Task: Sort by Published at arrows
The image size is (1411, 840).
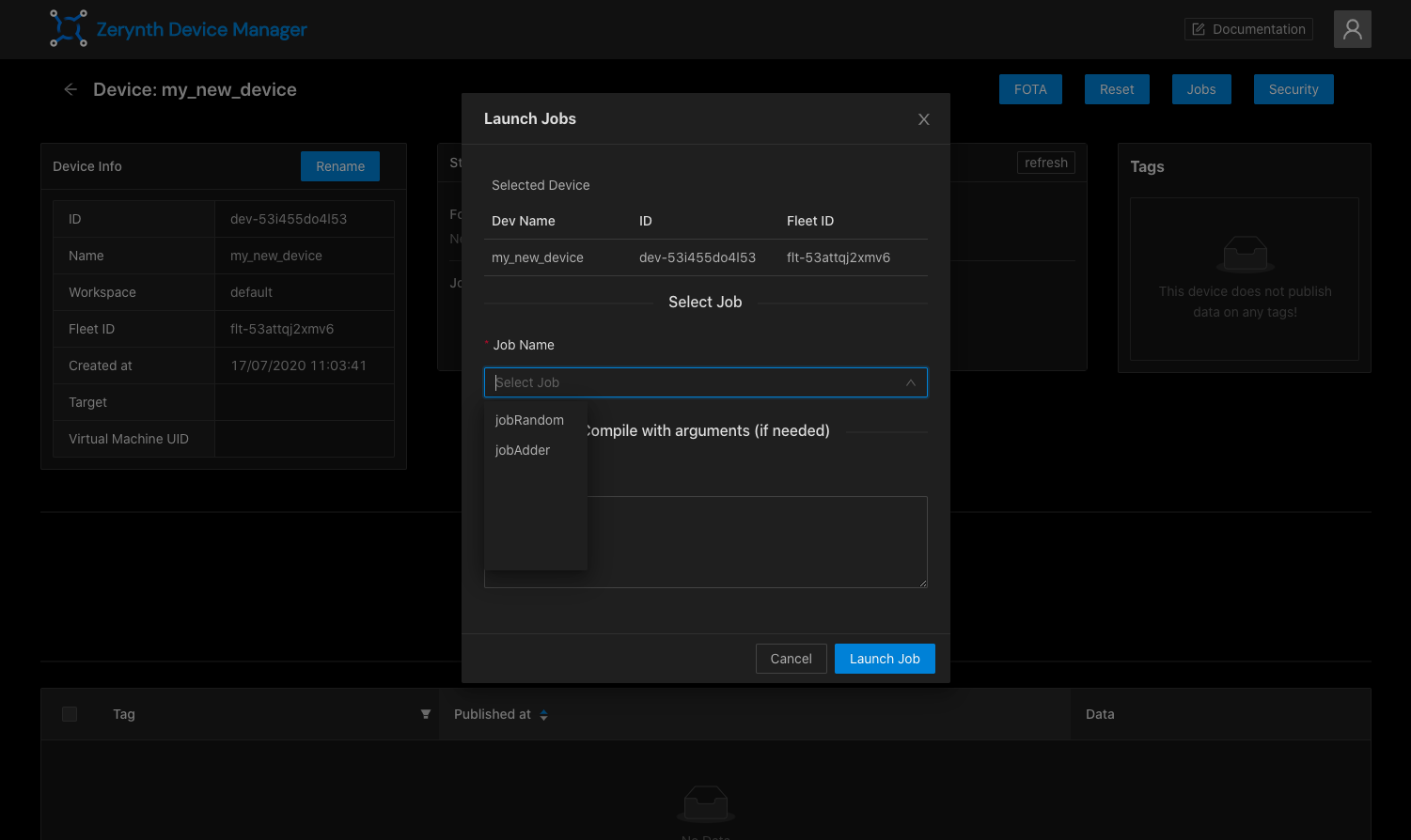Action: pos(544,715)
